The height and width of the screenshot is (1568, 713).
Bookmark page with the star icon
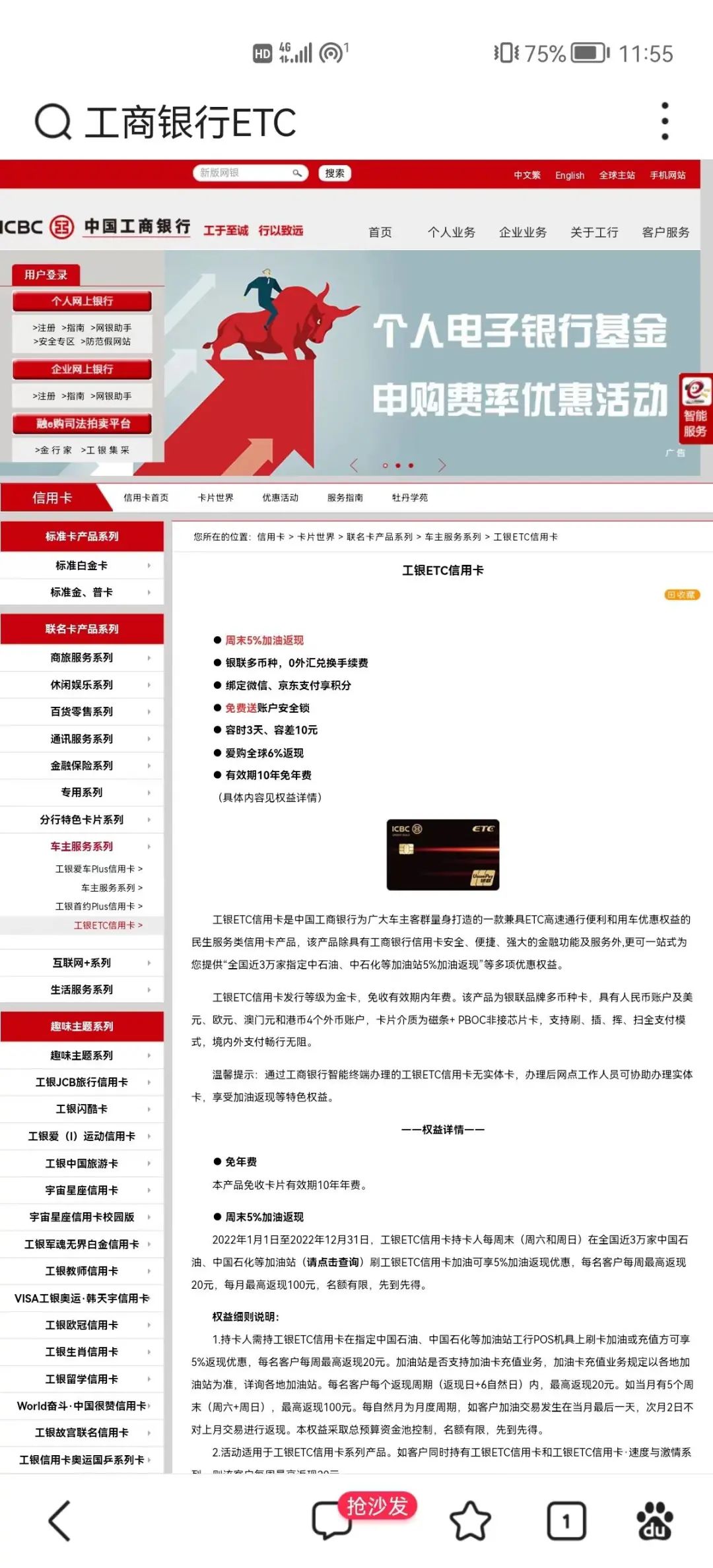tap(470, 1521)
